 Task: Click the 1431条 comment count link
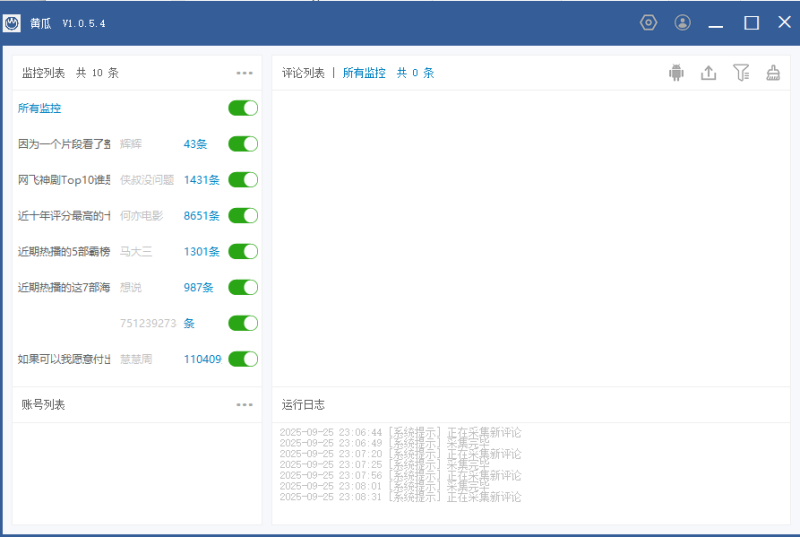(201, 180)
